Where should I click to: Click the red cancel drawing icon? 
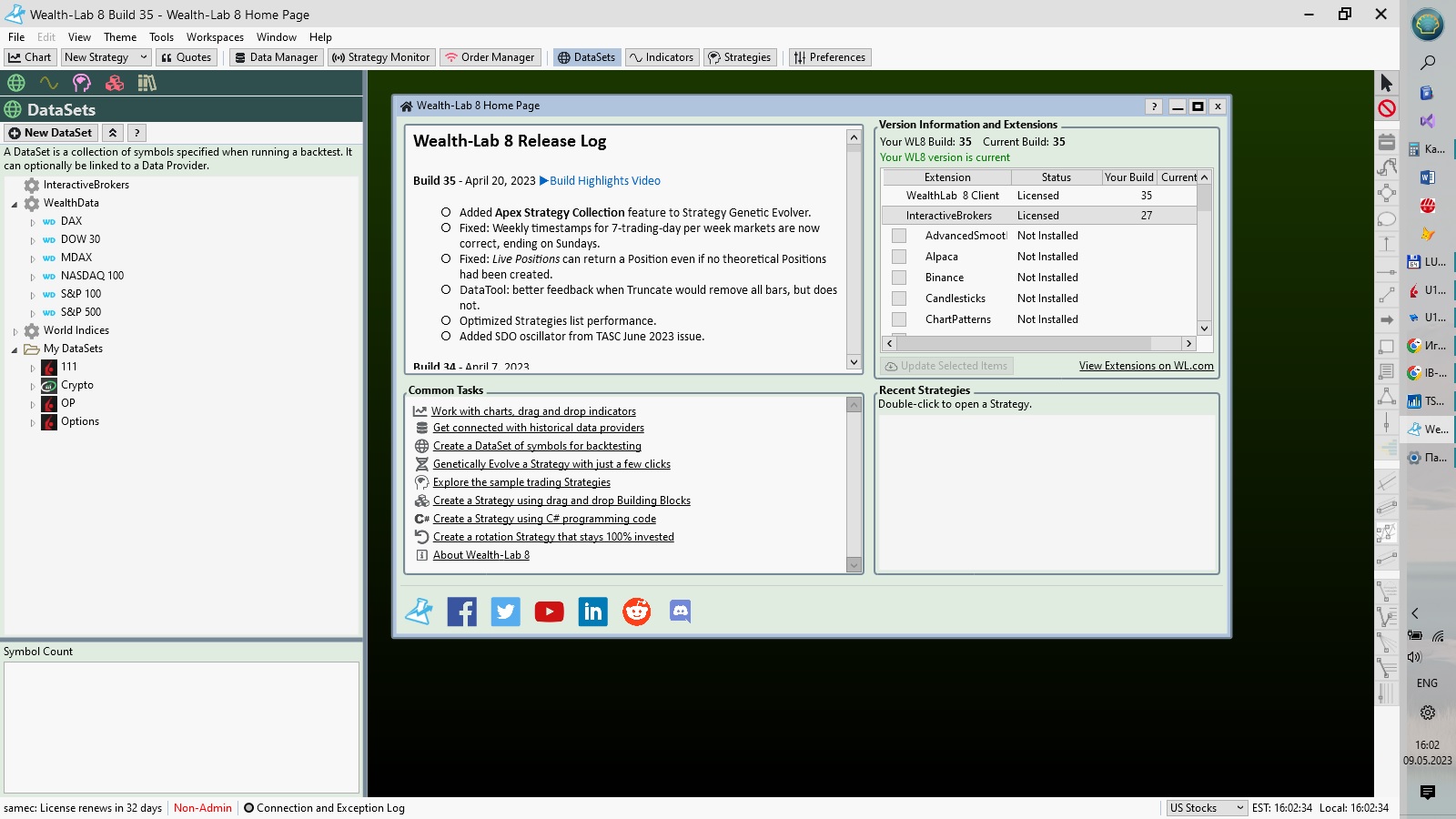1387,109
